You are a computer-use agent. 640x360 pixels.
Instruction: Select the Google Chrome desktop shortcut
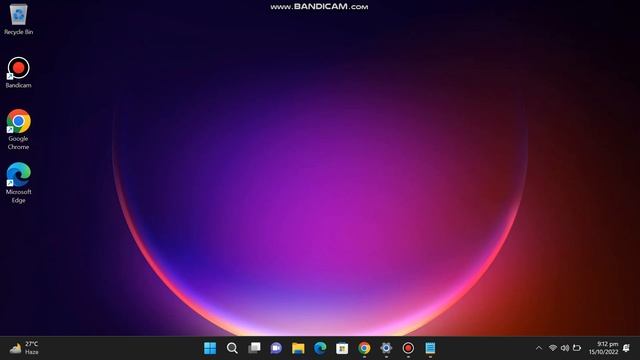(x=18, y=129)
